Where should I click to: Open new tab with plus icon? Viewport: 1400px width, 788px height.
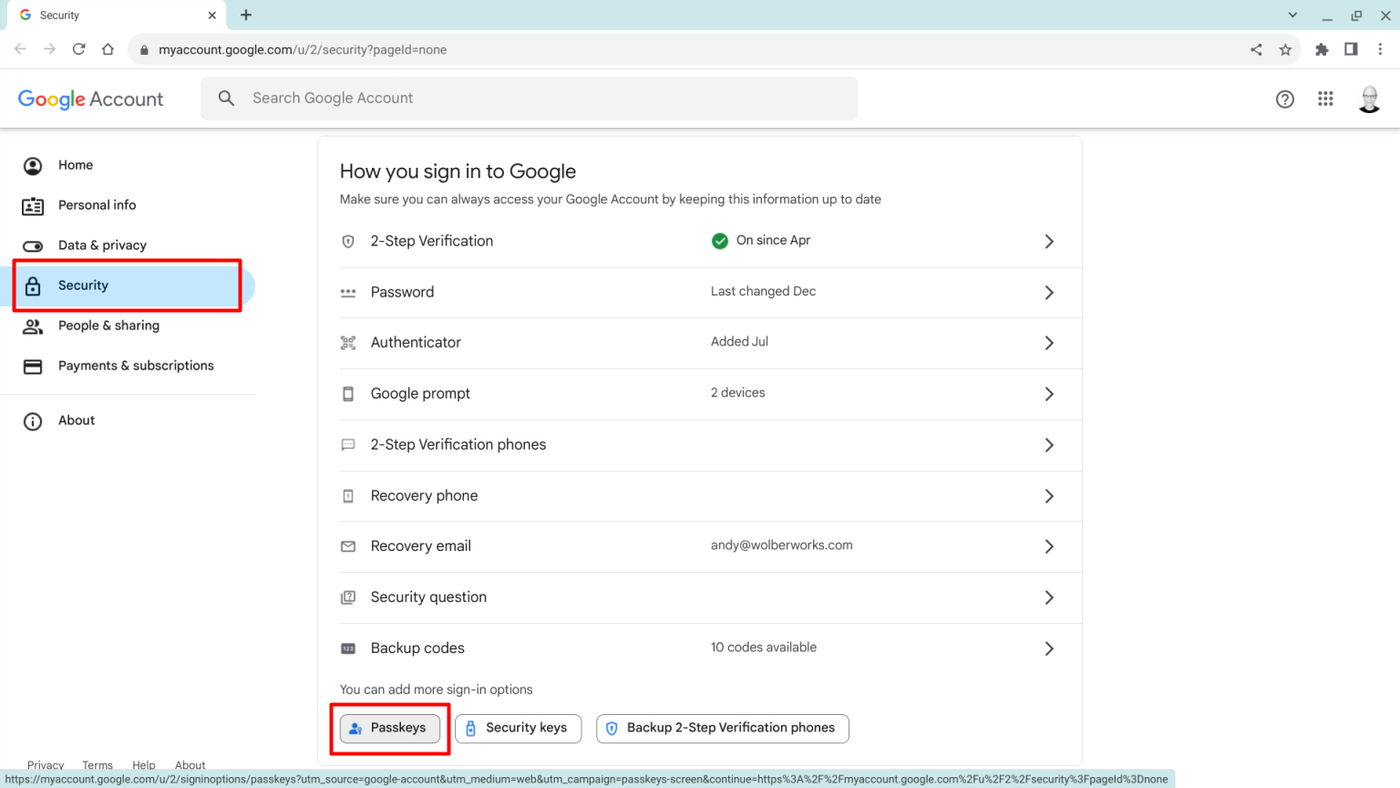246,15
